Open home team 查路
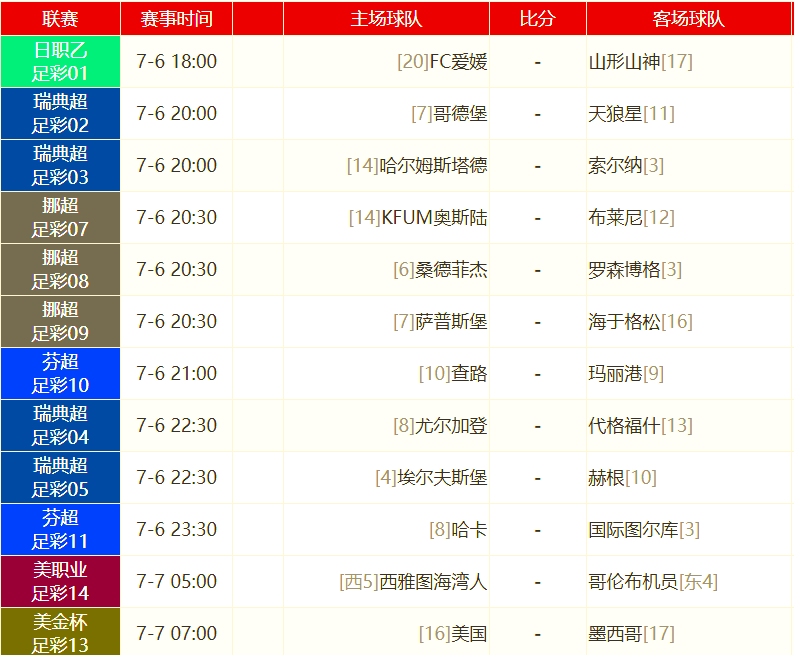 click(x=469, y=374)
